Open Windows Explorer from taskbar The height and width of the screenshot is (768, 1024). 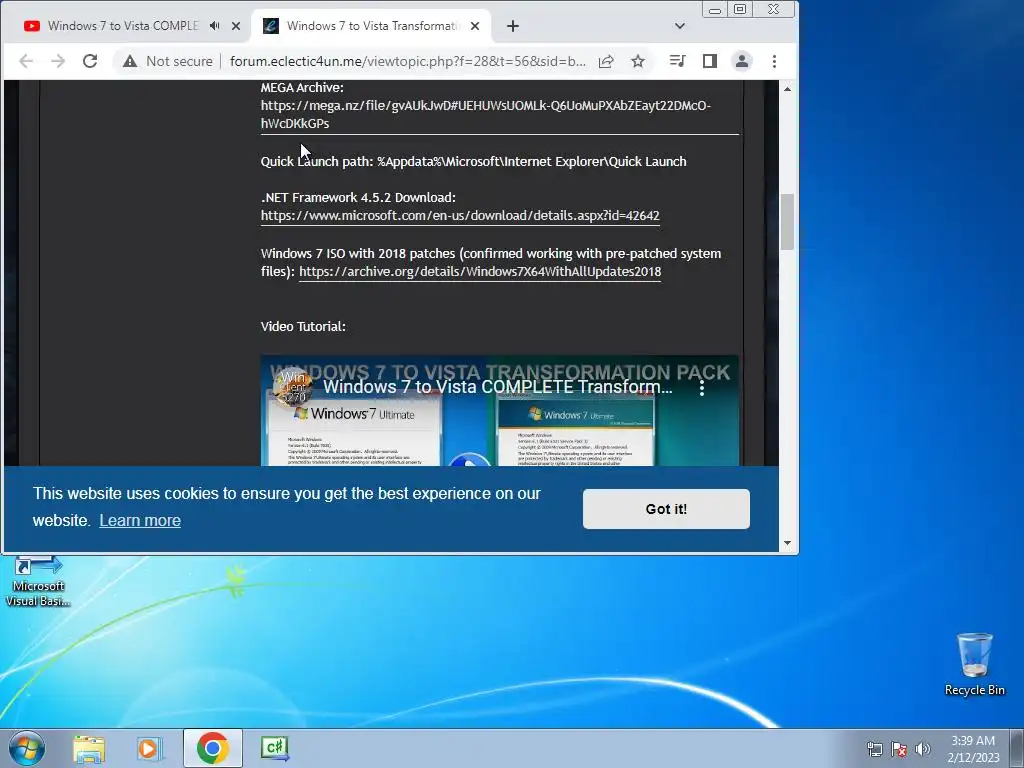(x=89, y=748)
